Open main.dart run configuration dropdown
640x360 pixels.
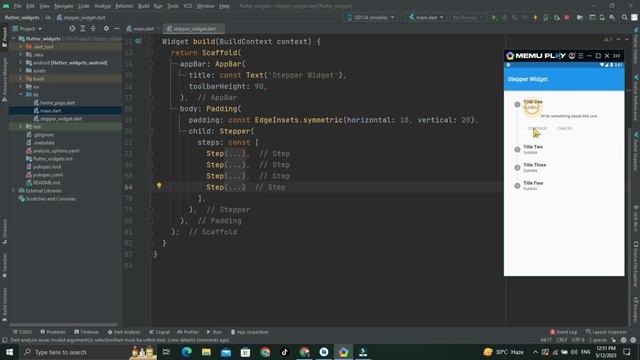coord(426,18)
